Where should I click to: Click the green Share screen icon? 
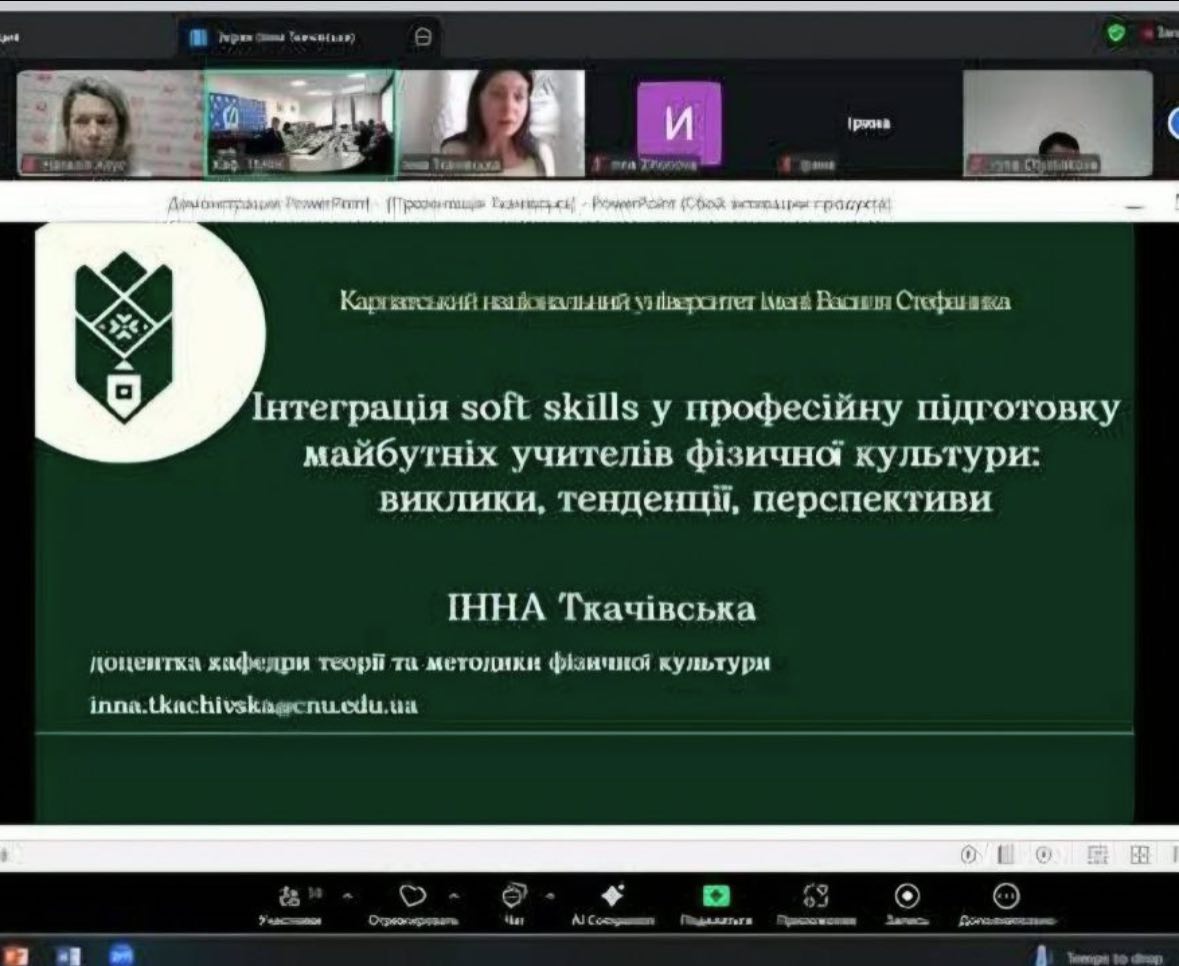pyautogui.click(x=716, y=895)
